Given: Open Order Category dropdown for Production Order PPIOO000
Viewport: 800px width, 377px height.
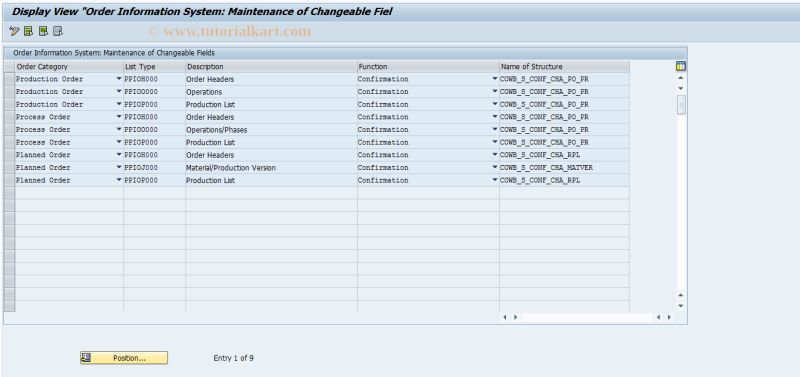Looking at the screenshot, I should pos(119,92).
